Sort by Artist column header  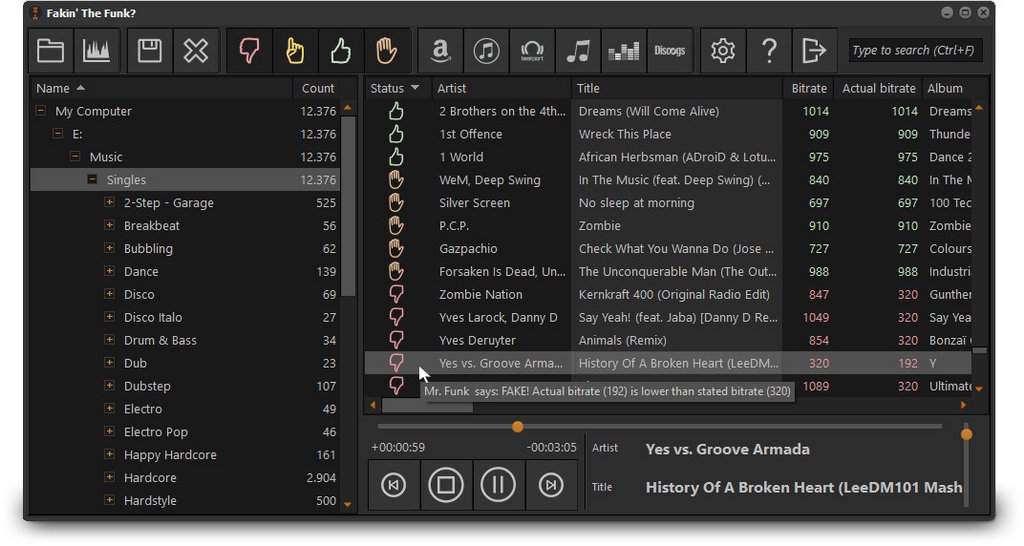click(x=500, y=88)
